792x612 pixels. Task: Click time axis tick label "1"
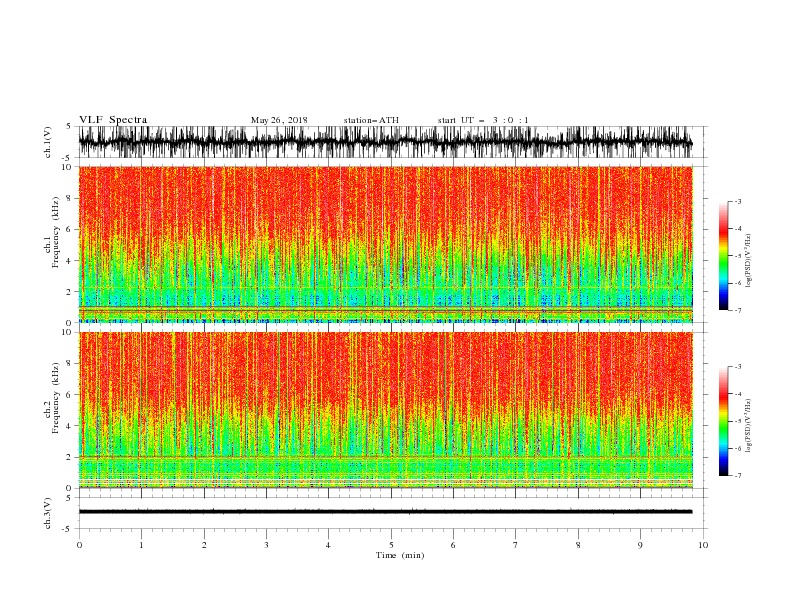[x=141, y=545]
